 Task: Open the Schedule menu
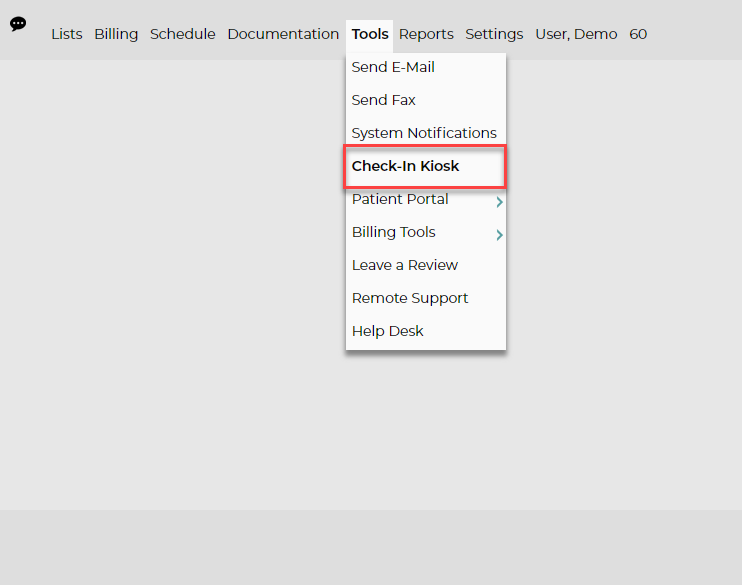coord(183,34)
